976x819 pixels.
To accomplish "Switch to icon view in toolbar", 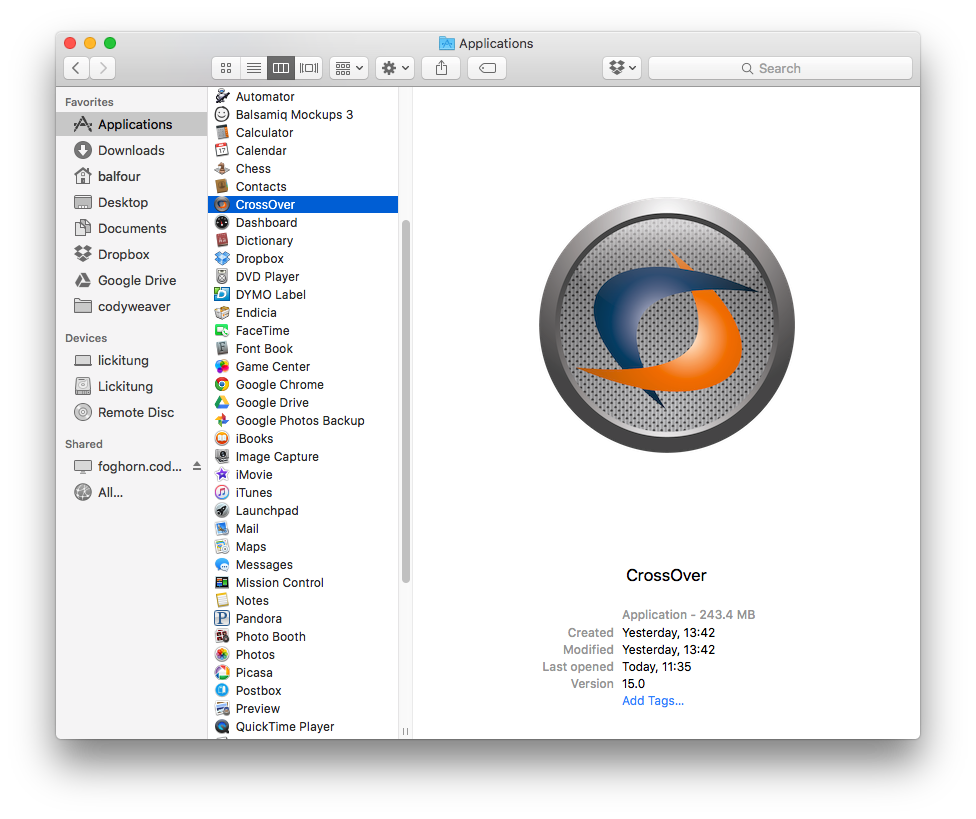I will pyautogui.click(x=226, y=68).
